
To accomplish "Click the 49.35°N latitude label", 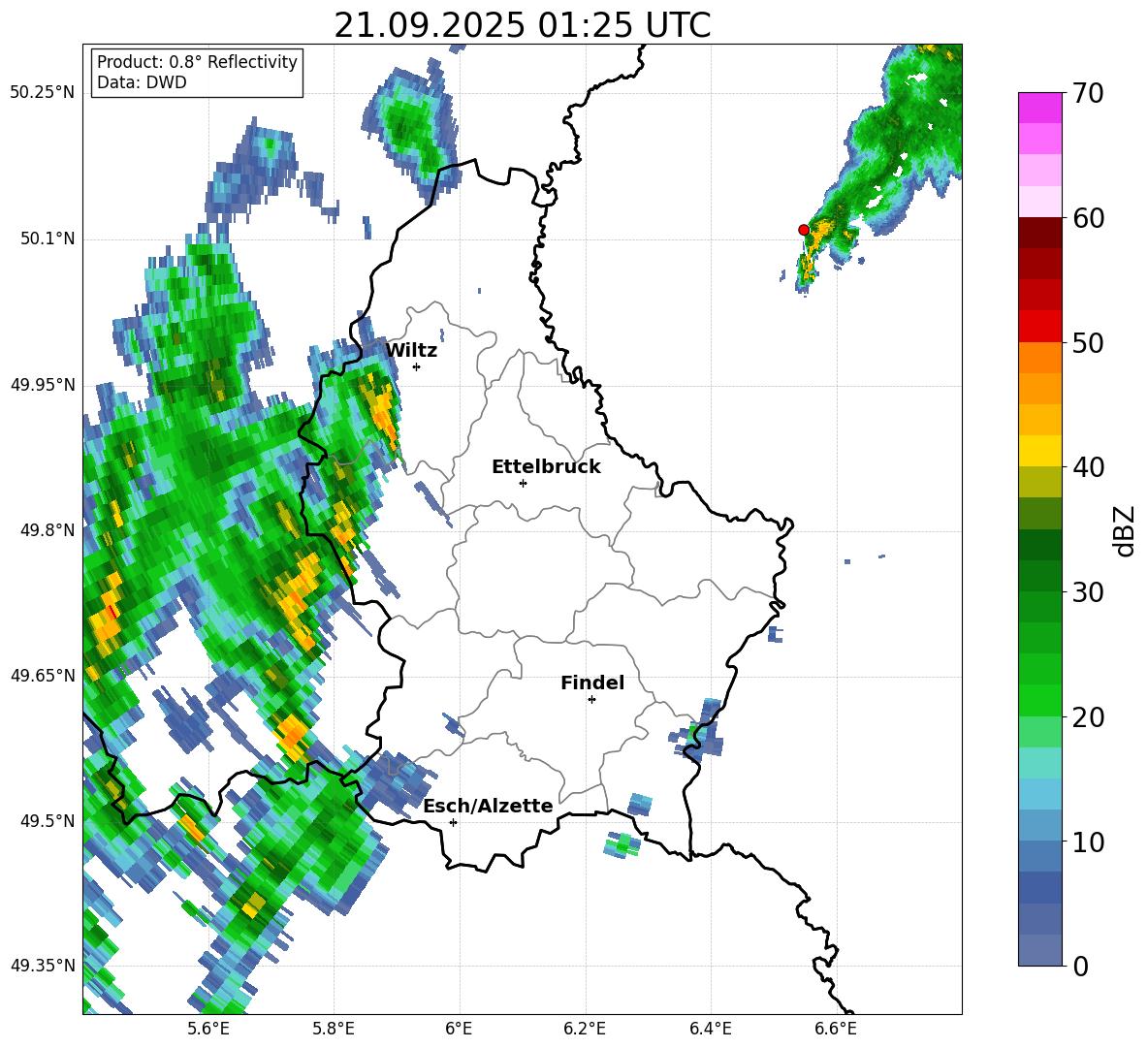I will tap(43, 966).
